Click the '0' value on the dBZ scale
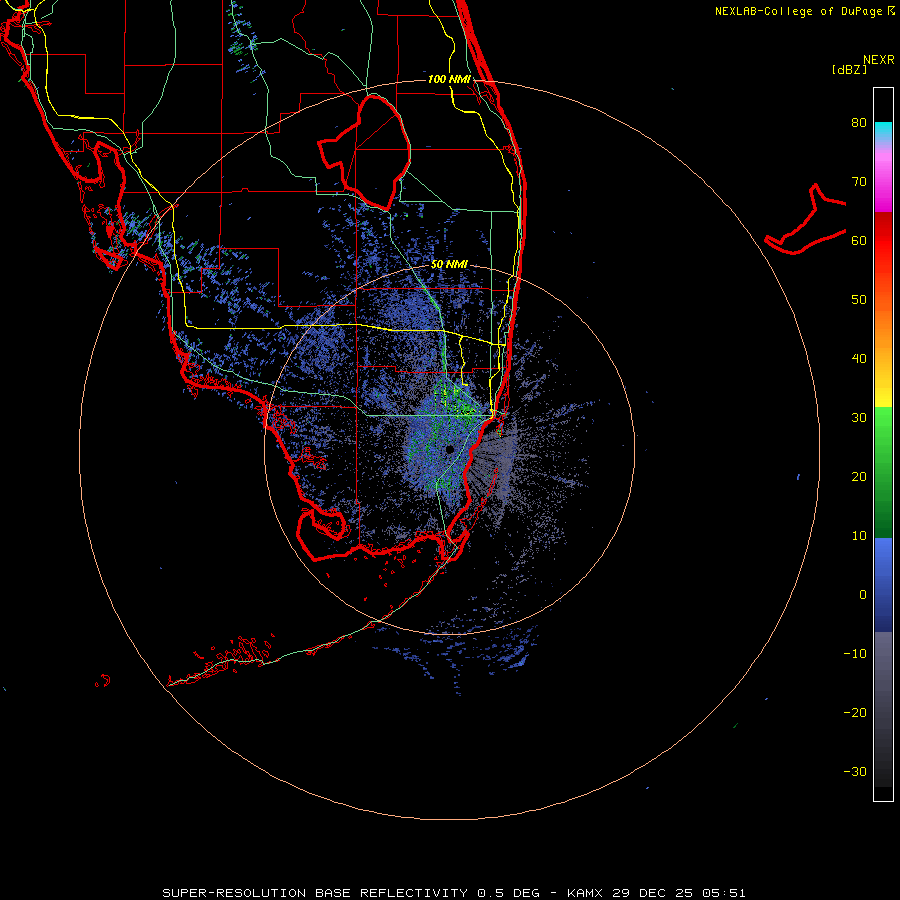 click(x=863, y=595)
